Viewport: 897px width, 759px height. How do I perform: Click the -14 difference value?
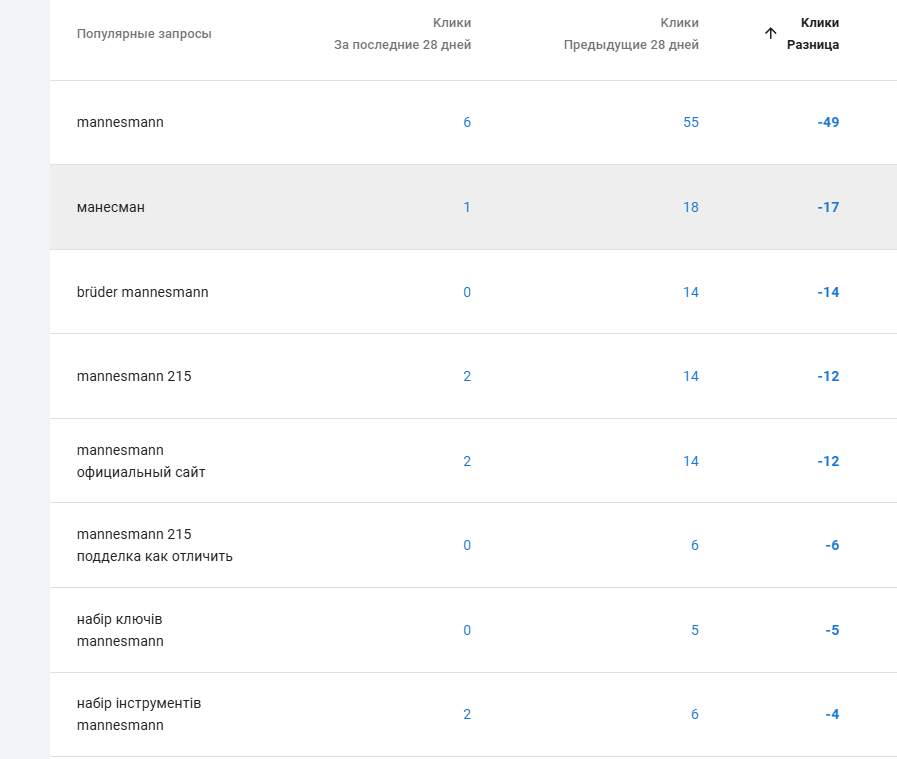pos(827,292)
